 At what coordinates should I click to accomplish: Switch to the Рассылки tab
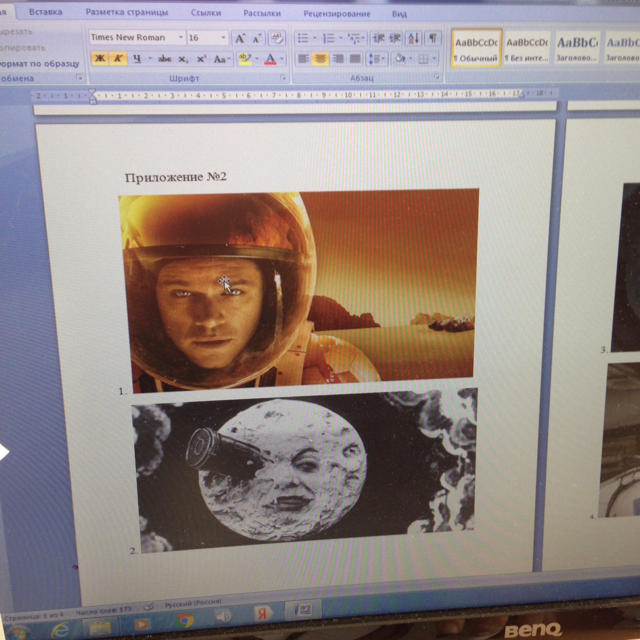coord(262,13)
